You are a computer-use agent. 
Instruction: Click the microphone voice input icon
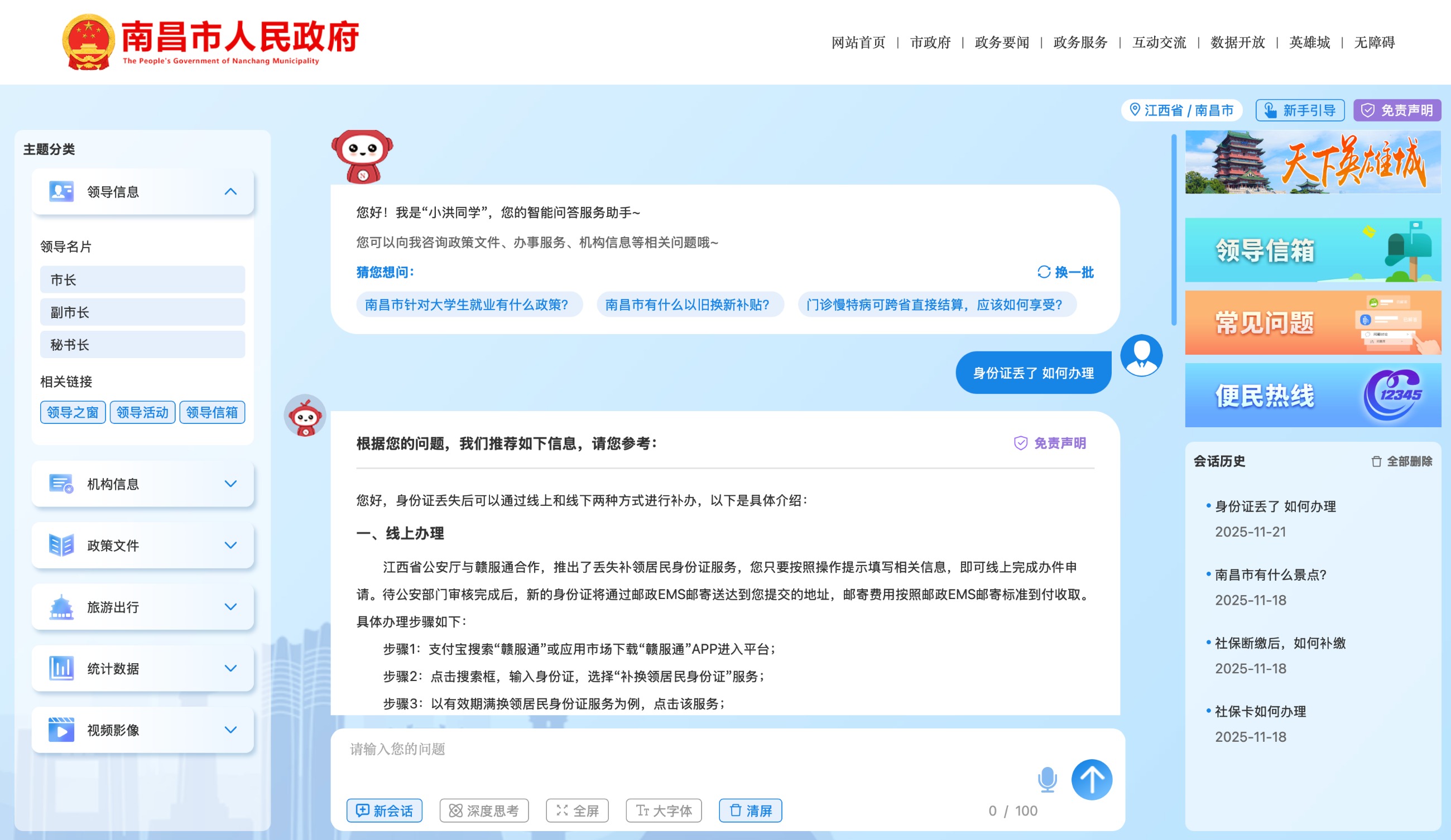click(x=1048, y=780)
